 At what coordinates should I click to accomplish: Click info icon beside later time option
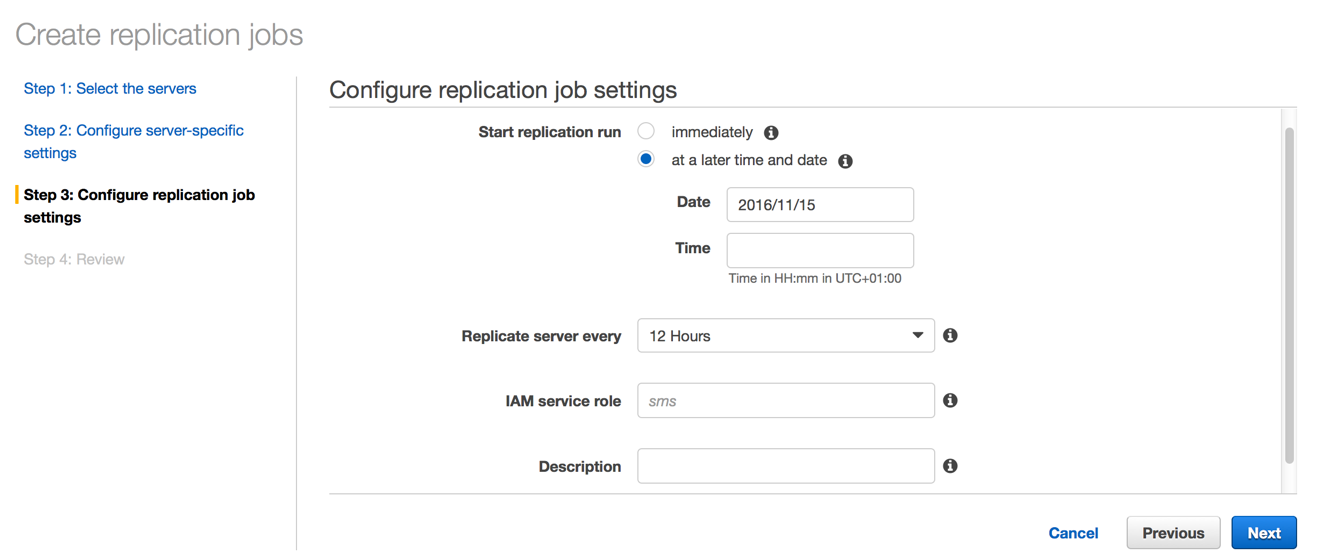click(845, 161)
